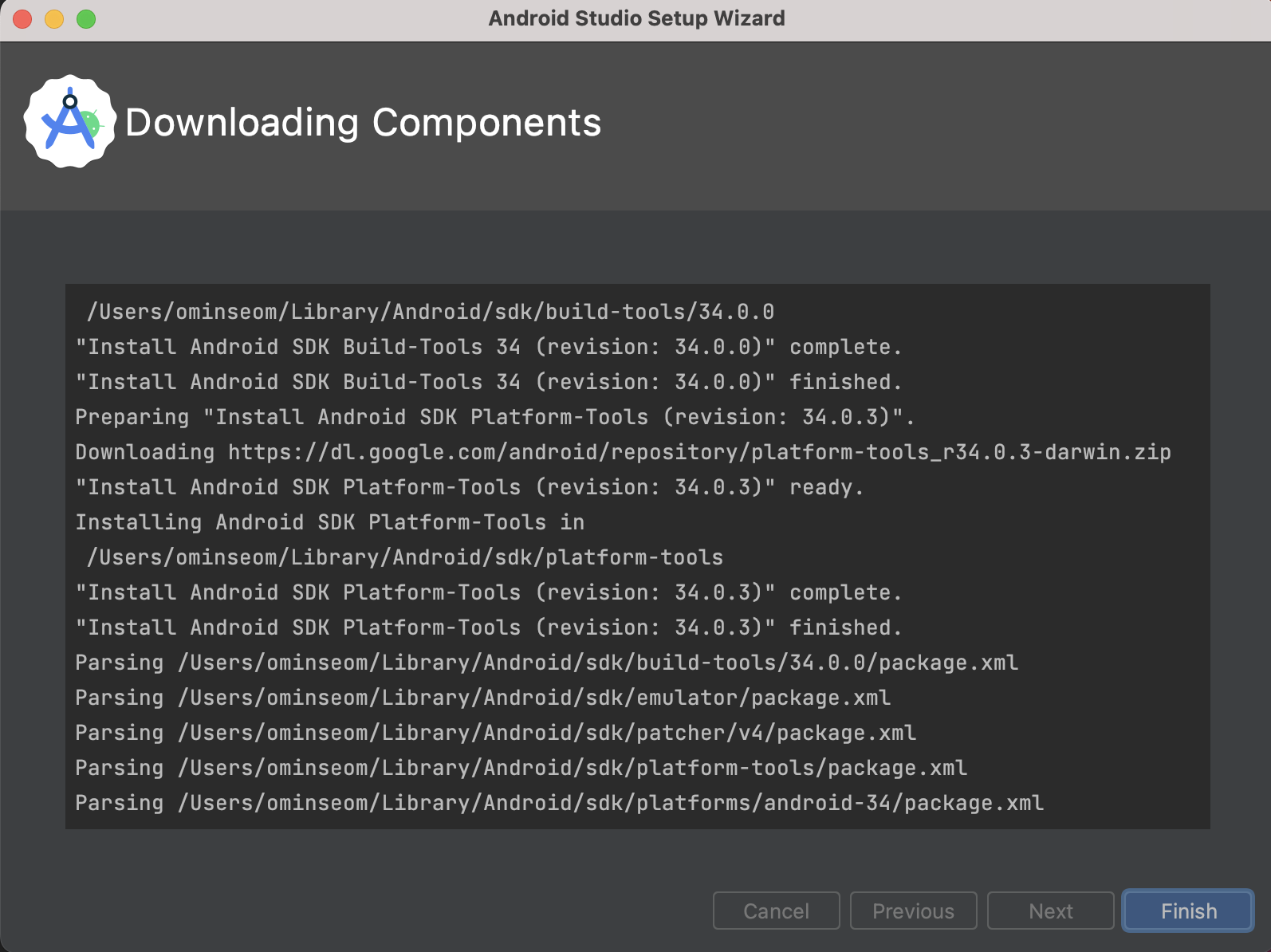Click the sdk/platform-tools path line

click(x=405, y=557)
